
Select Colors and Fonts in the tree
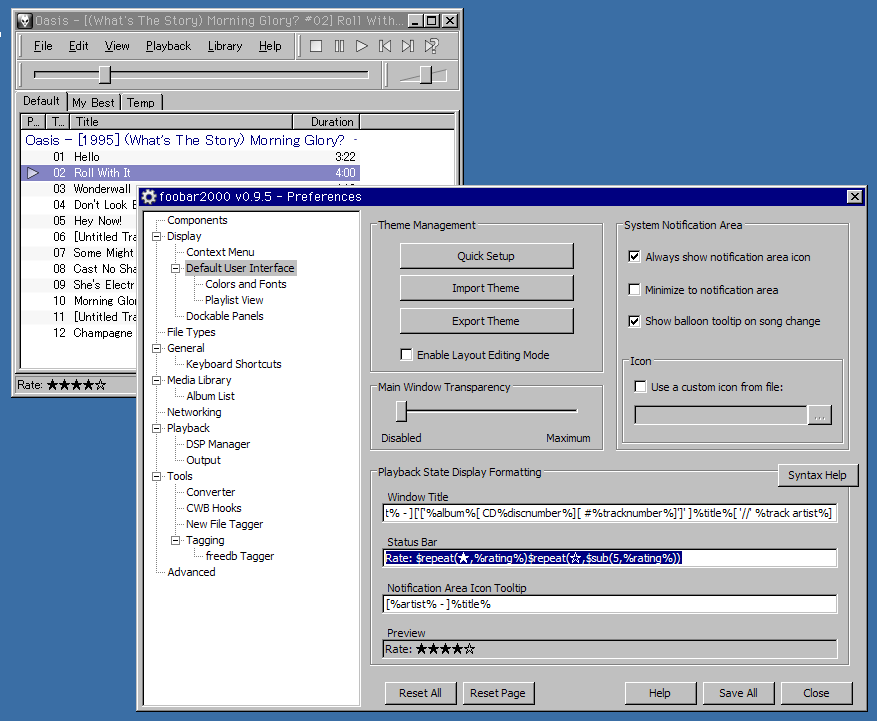click(246, 284)
